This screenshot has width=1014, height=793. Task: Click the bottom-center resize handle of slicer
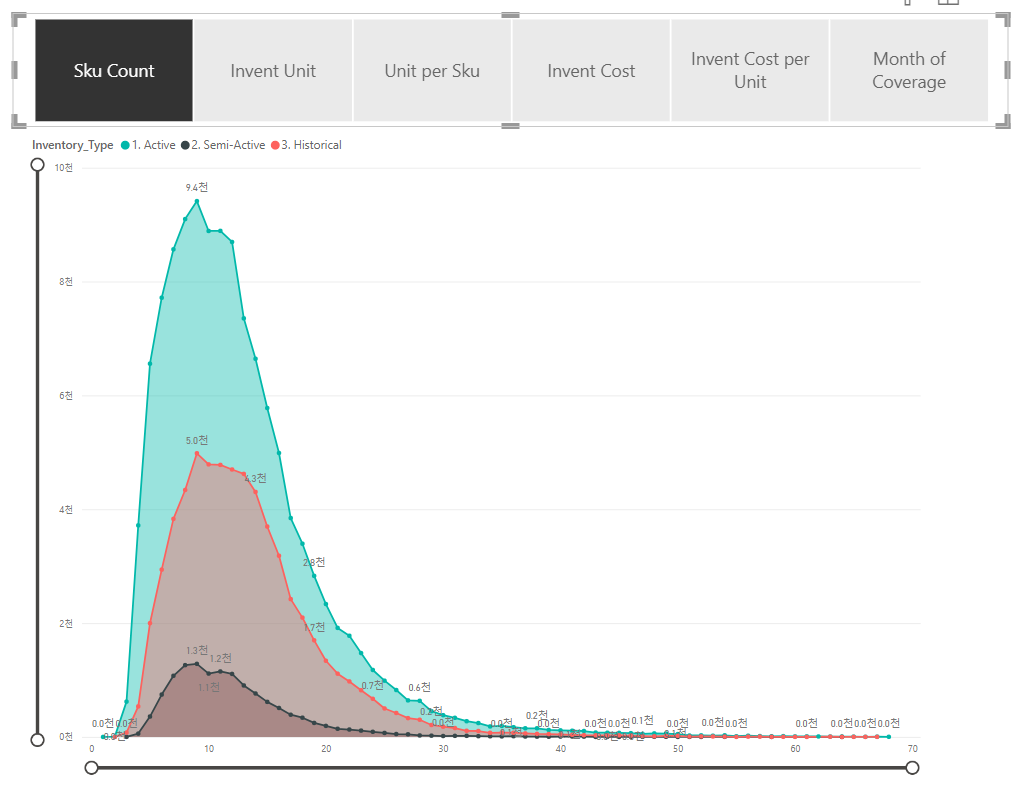point(510,125)
